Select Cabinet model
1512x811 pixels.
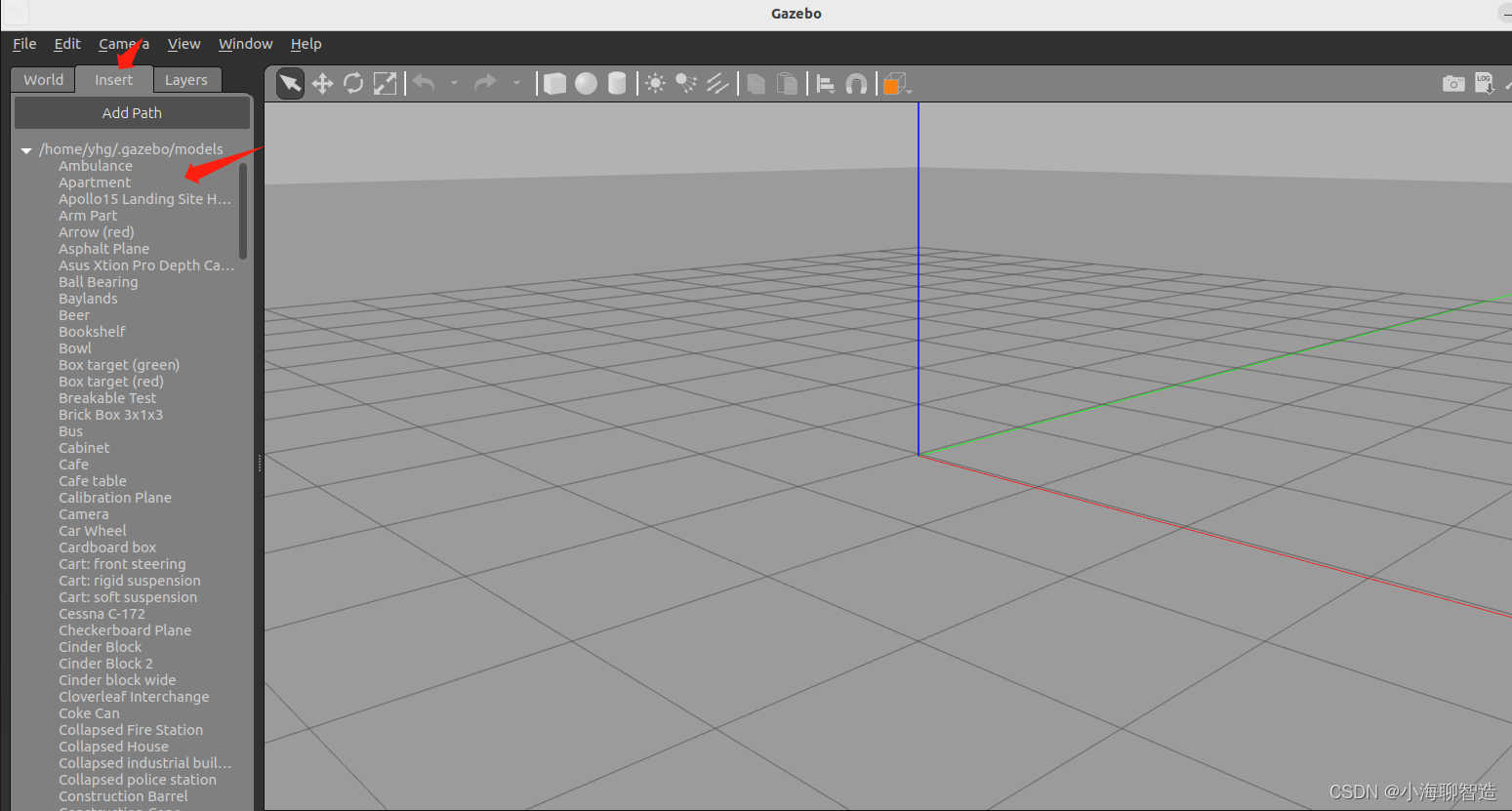coord(84,448)
